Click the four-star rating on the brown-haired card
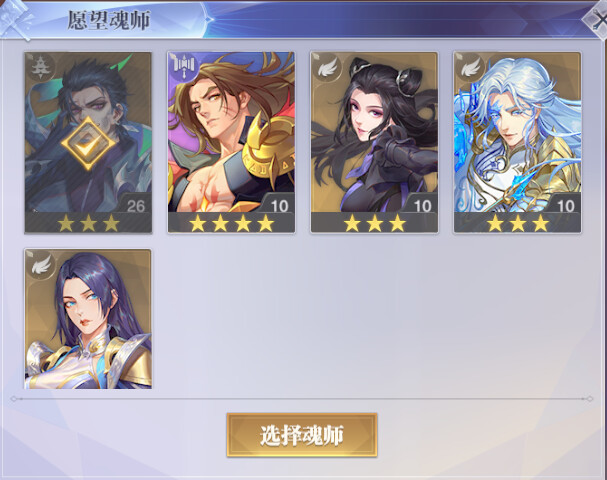This screenshot has width=607, height=480. coord(231,223)
